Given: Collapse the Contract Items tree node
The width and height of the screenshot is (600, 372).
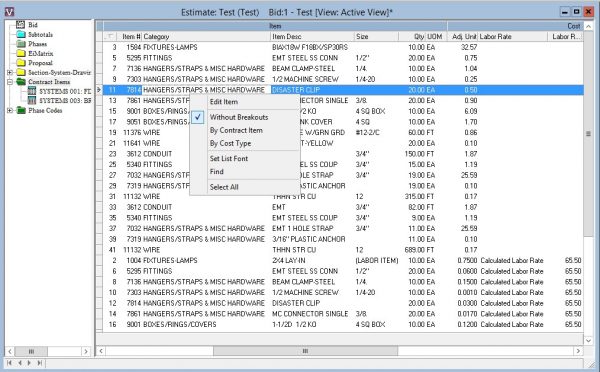Looking at the screenshot, I should pyautogui.click(x=10, y=82).
